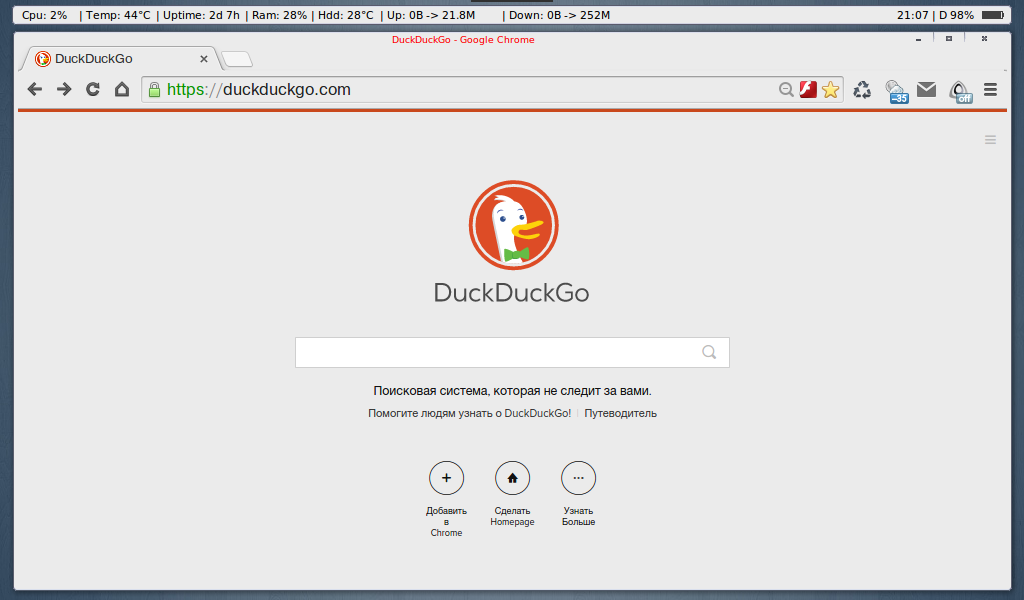Image resolution: width=1024 pixels, height=600 pixels.
Task: Click the 'Temp: 44°C' status entry
Action: (x=118, y=15)
